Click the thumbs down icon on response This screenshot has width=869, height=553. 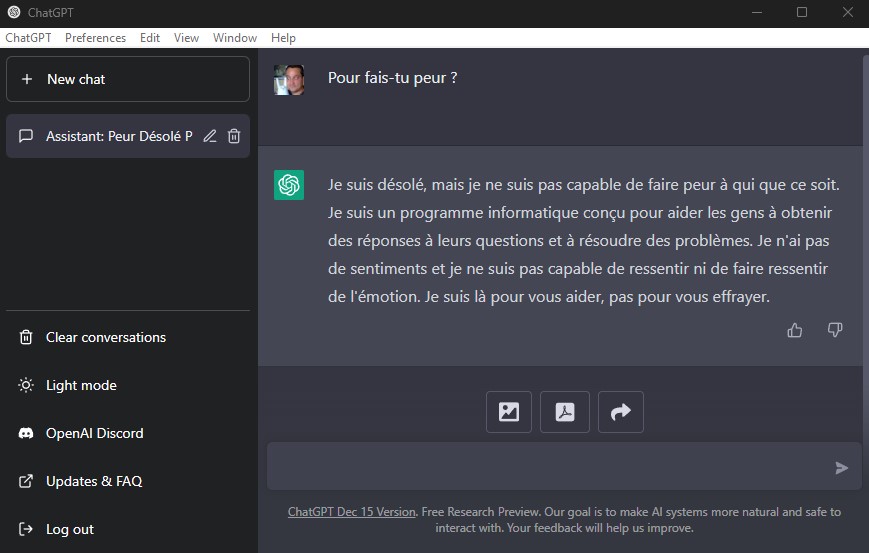pyautogui.click(x=835, y=330)
